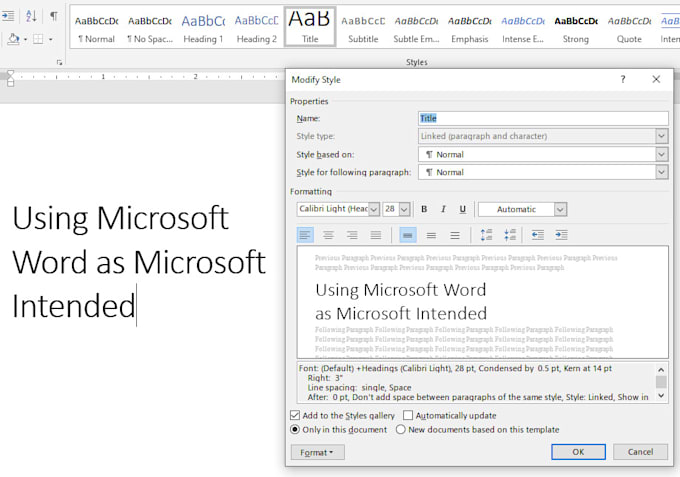
Task: Apply the No Spacing style
Action: coord(150,29)
